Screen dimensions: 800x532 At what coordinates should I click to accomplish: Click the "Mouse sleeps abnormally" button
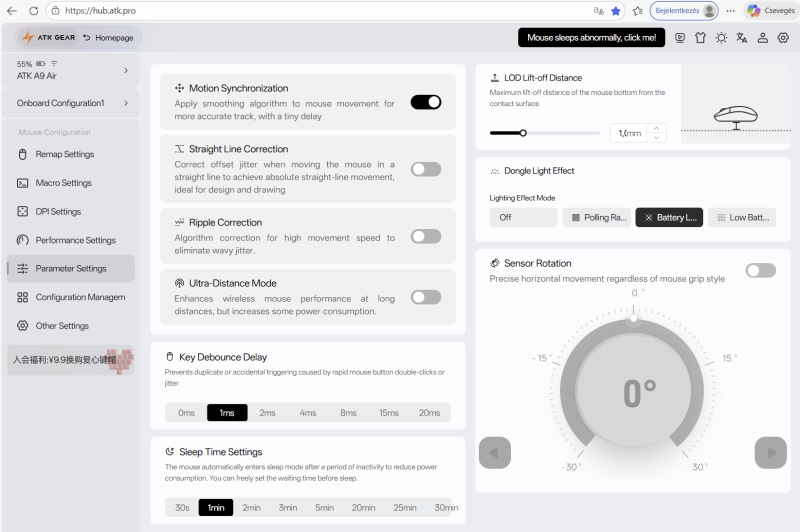591,38
